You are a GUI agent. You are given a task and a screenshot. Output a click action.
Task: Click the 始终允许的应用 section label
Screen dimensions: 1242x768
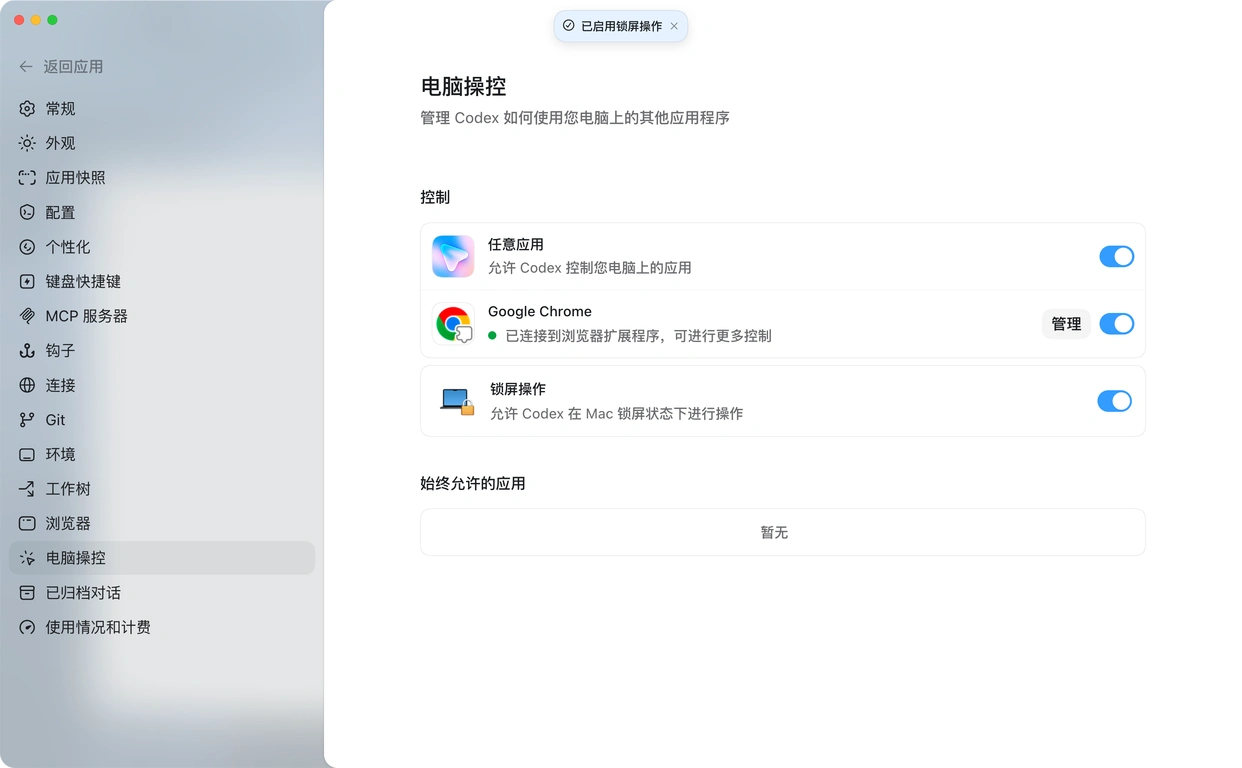[x=473, y=484]
